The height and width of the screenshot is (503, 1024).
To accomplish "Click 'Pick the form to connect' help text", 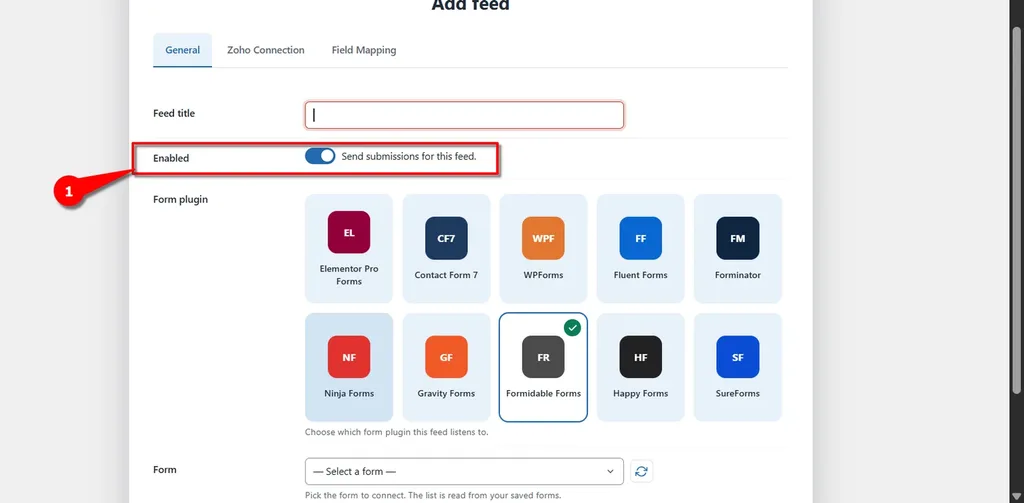I will point(433,495).
